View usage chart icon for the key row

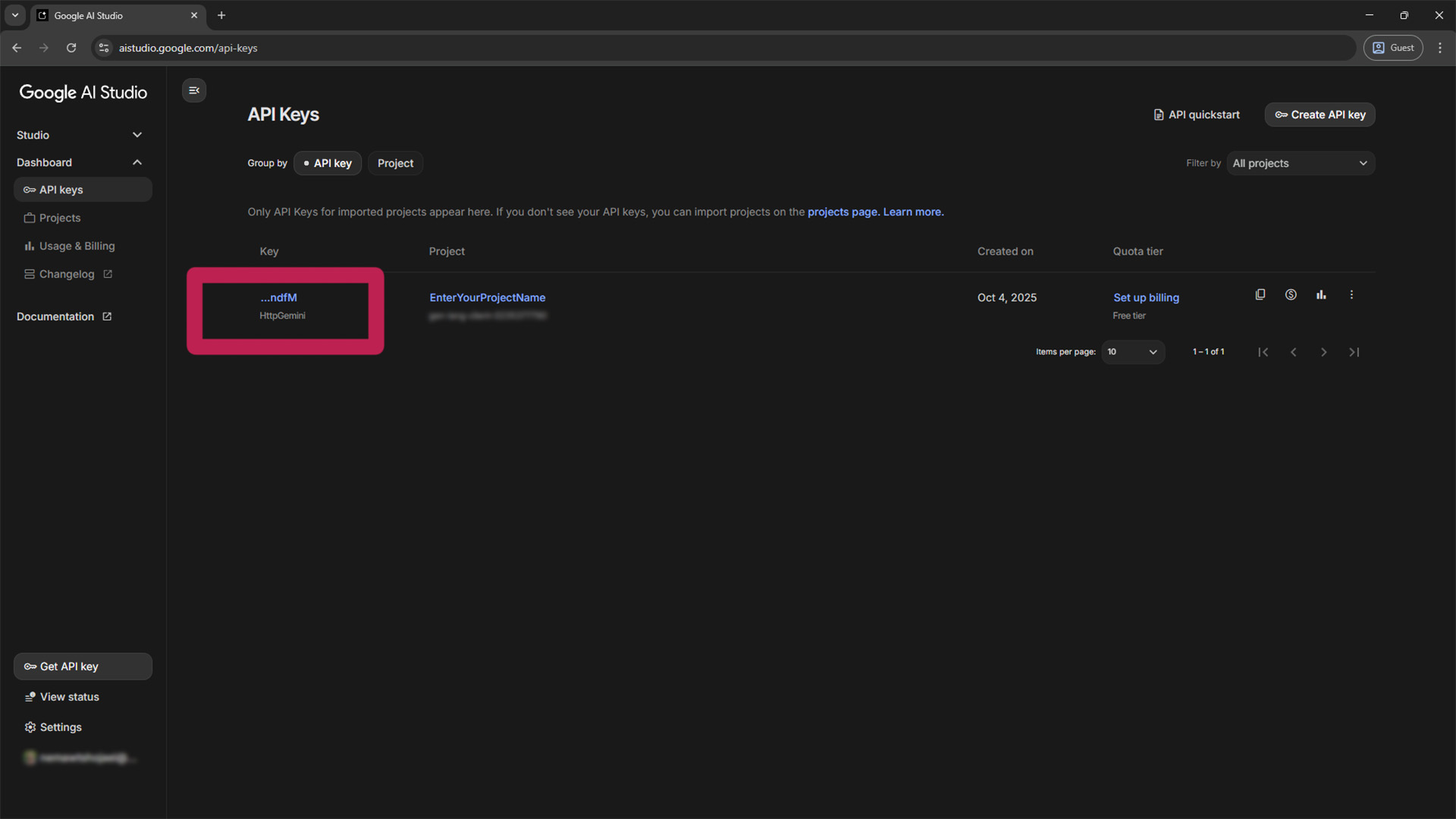(x=1321, y=295)
